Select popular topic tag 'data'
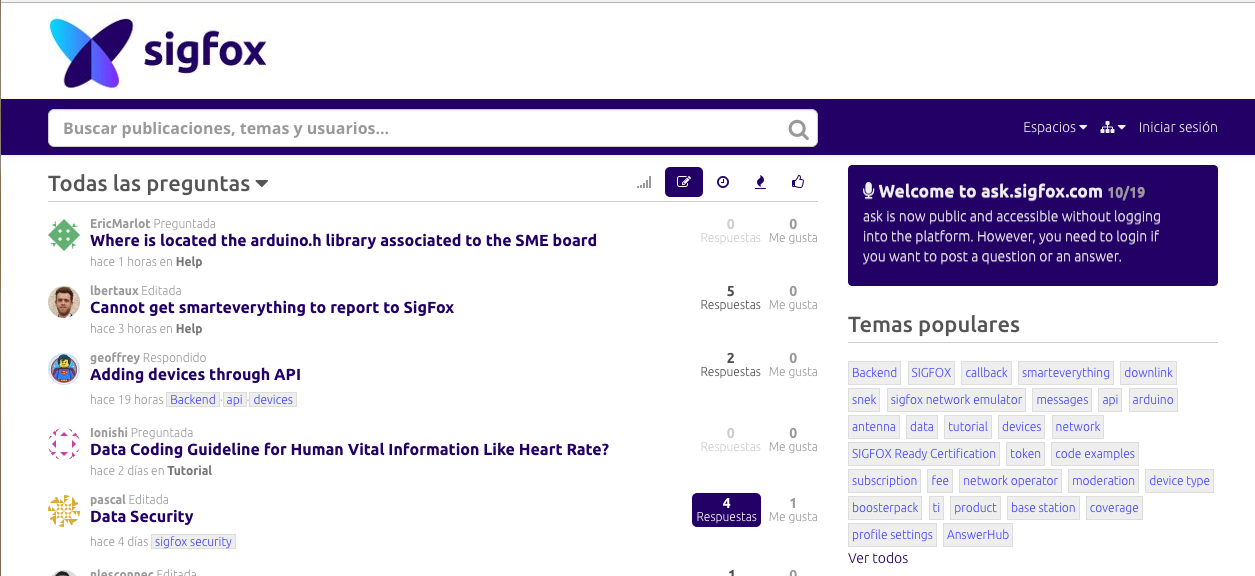Screen dimensions: 1255x576 922,427
